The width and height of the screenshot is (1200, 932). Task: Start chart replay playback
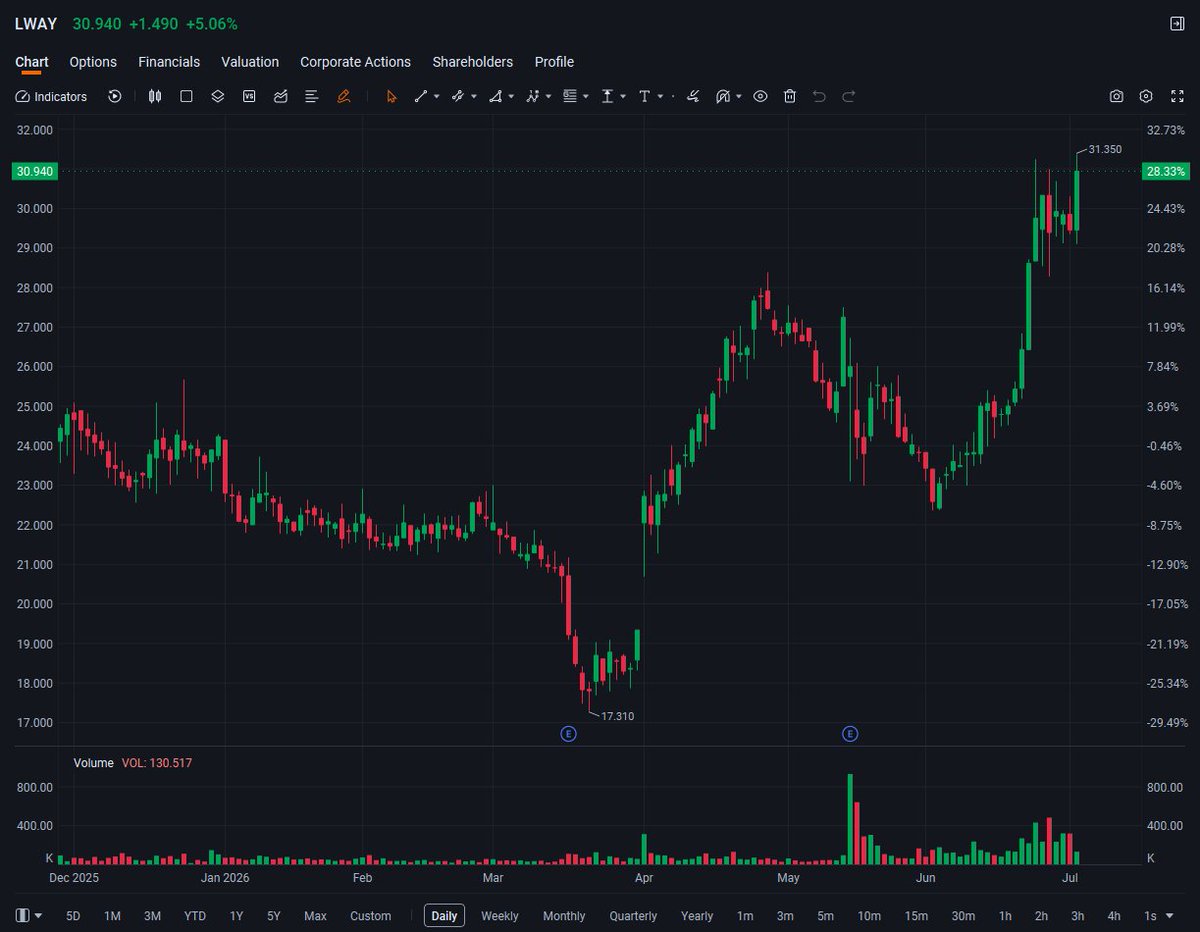pos(115,96)
